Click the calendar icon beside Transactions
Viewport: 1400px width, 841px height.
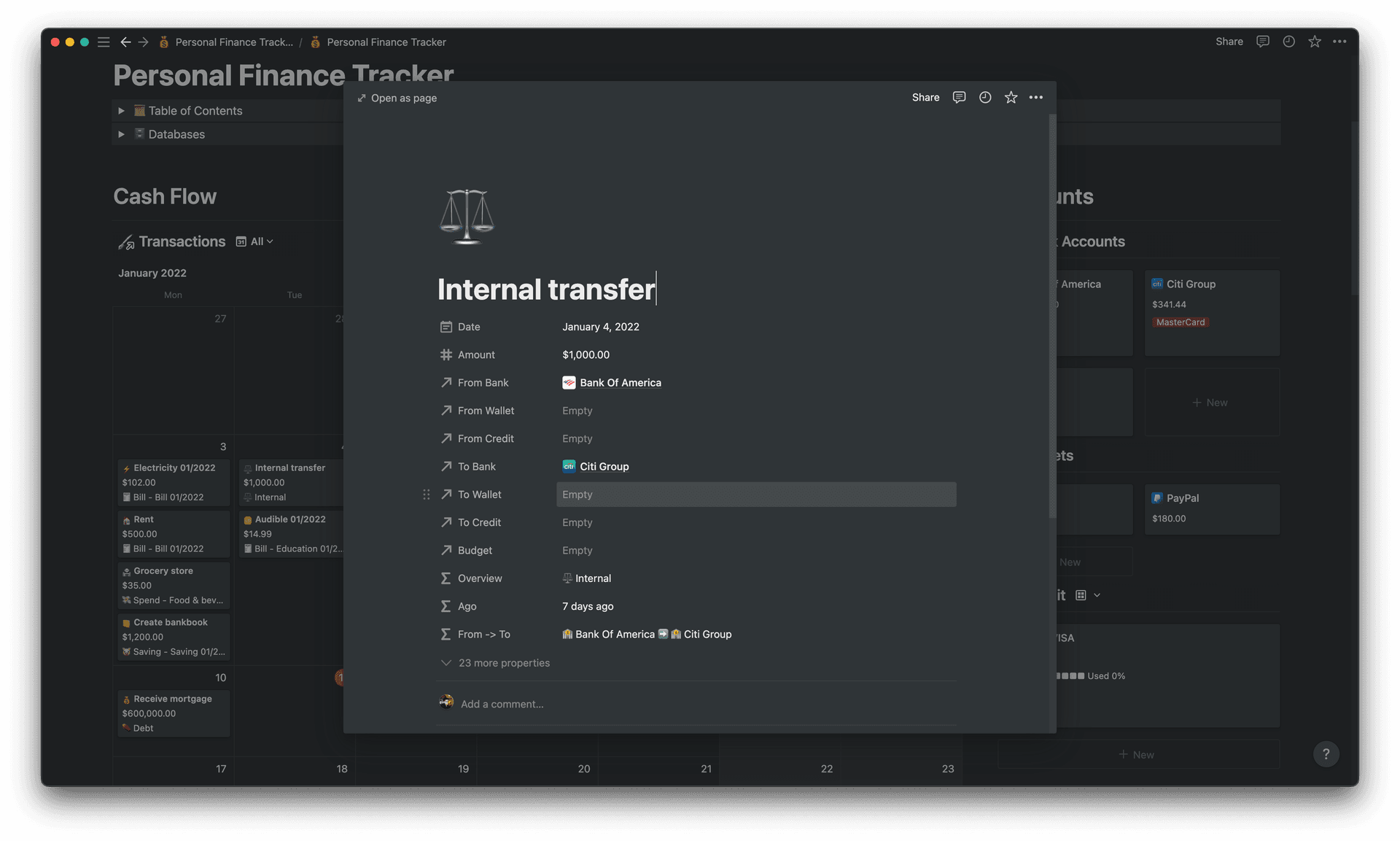(241, 241)
